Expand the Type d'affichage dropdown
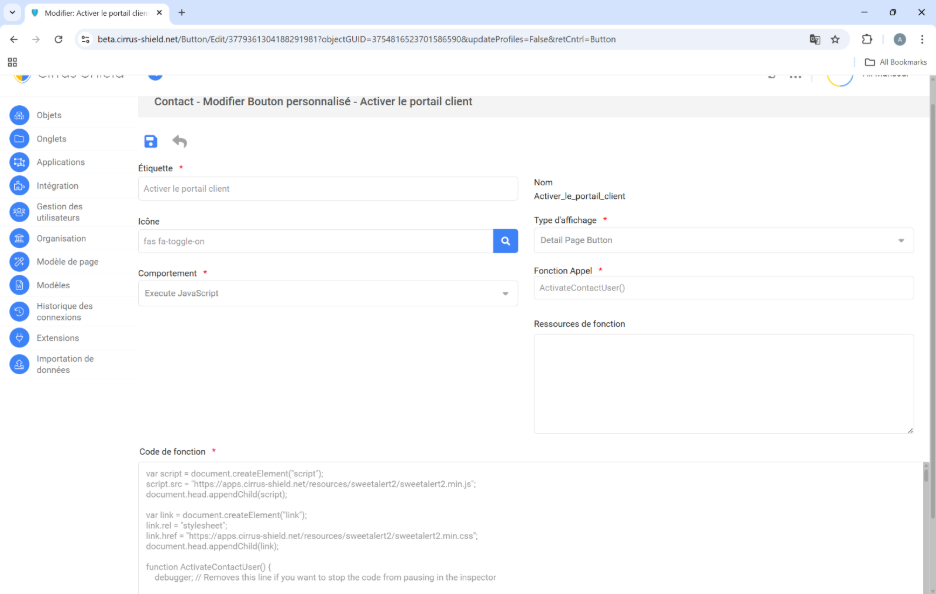The width and height of the screenshot is (936, 594). click(723, 241)
